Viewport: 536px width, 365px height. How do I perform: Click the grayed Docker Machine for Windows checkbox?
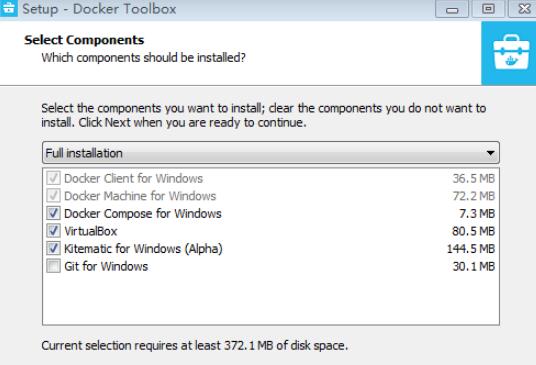click(53, 196)
